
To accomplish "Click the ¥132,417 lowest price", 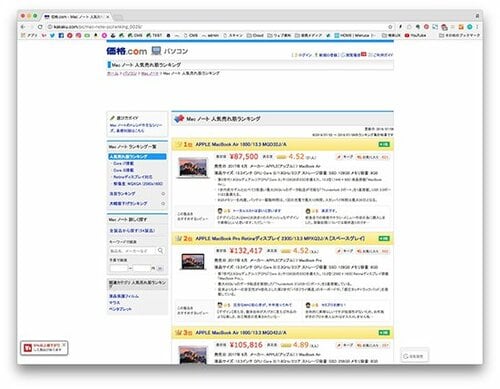I will pyautogui.click(x=246, y=251).
